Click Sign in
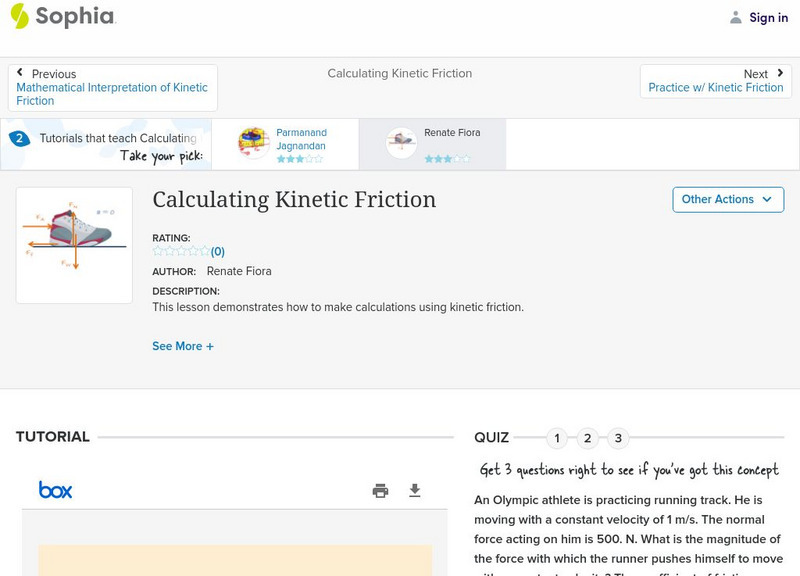The height and width of the screenshot is (576, 800). [767, 17]
